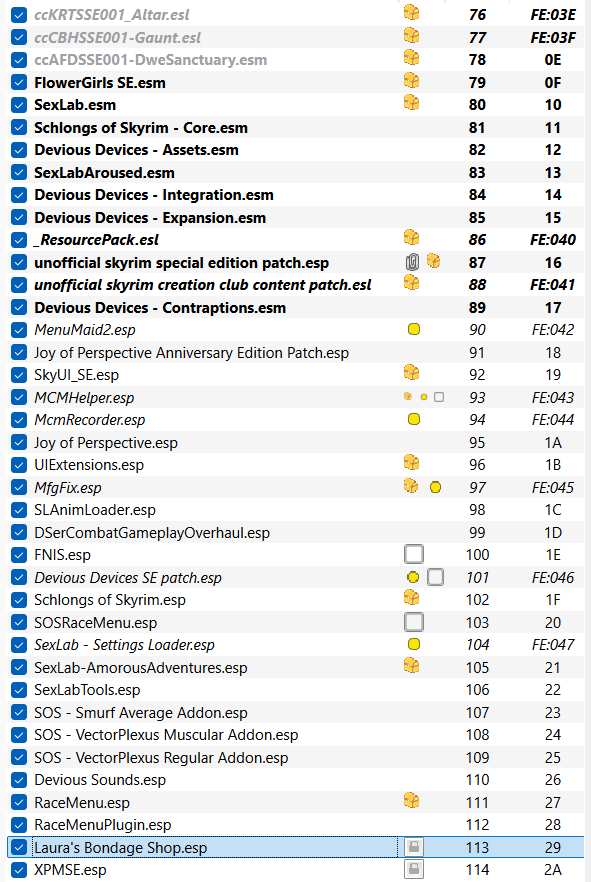Uncheck the SexLabAroused.esm plugin checkbox
The image size is (591, 882).
(19, 173)
